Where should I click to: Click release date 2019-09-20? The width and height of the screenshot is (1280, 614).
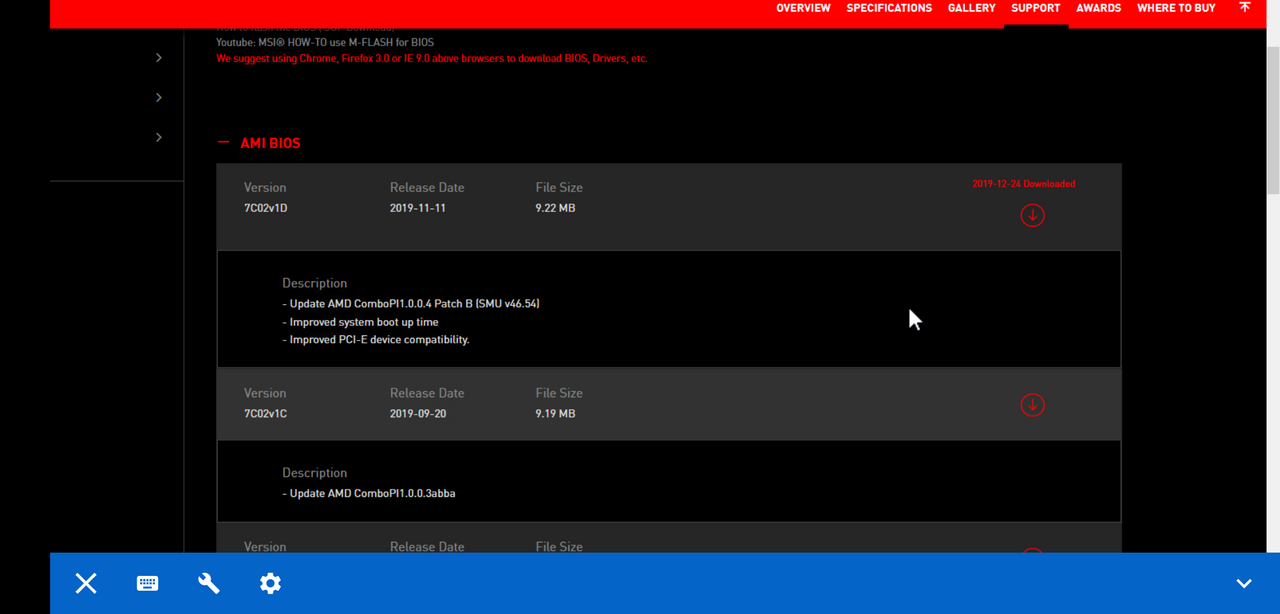[418, 413]
